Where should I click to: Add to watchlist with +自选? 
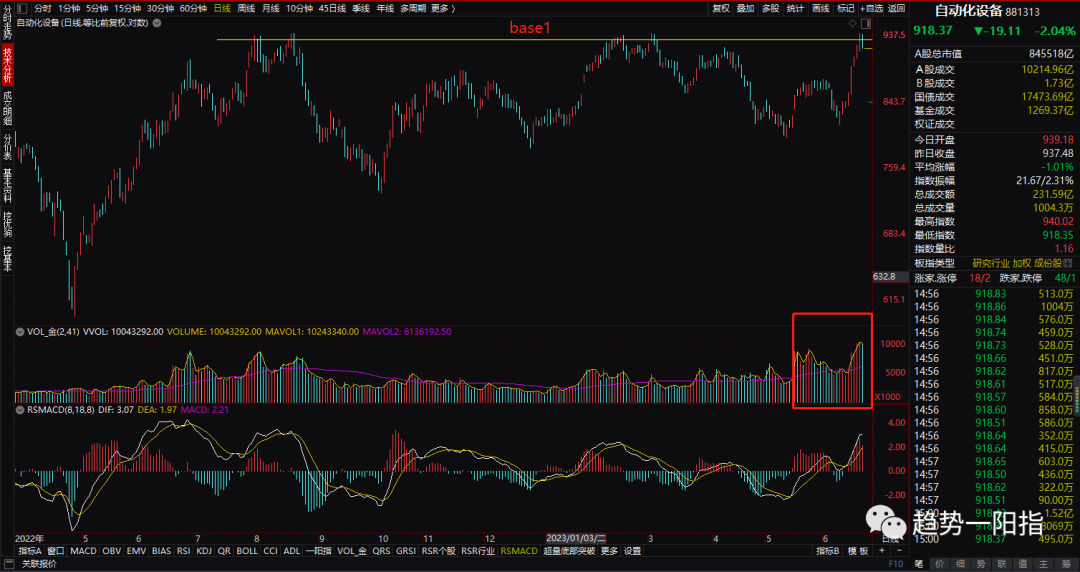pos(871,8)
